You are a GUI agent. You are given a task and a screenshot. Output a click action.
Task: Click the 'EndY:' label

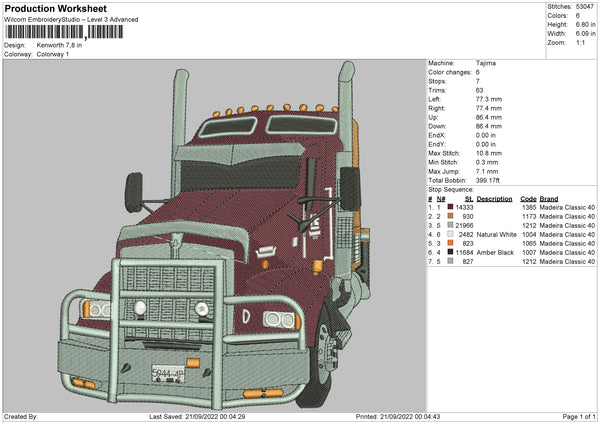pos(437,144)
